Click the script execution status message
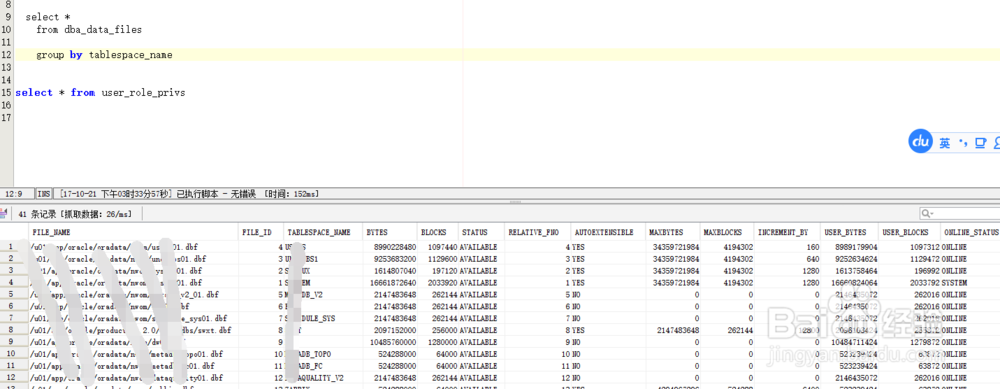Screen dimensions: 1000x389 189,193
